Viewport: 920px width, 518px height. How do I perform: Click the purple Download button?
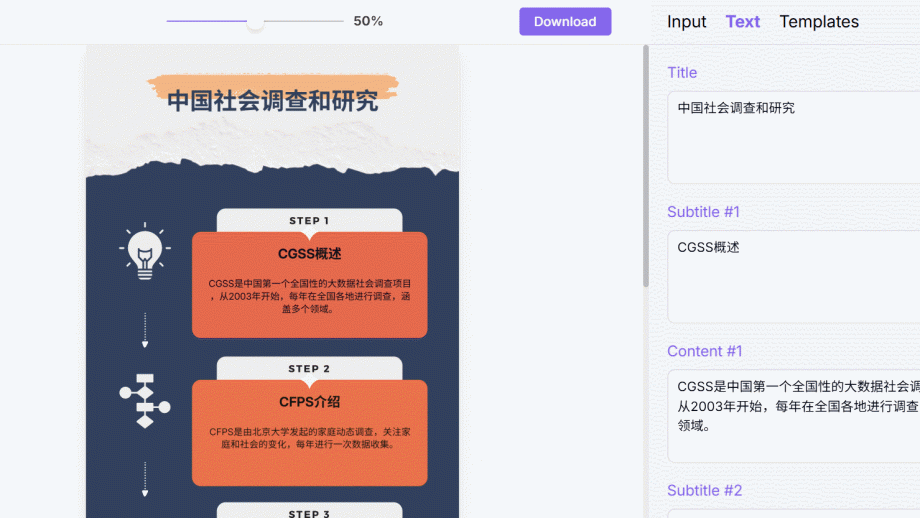[x=565, y=22]
